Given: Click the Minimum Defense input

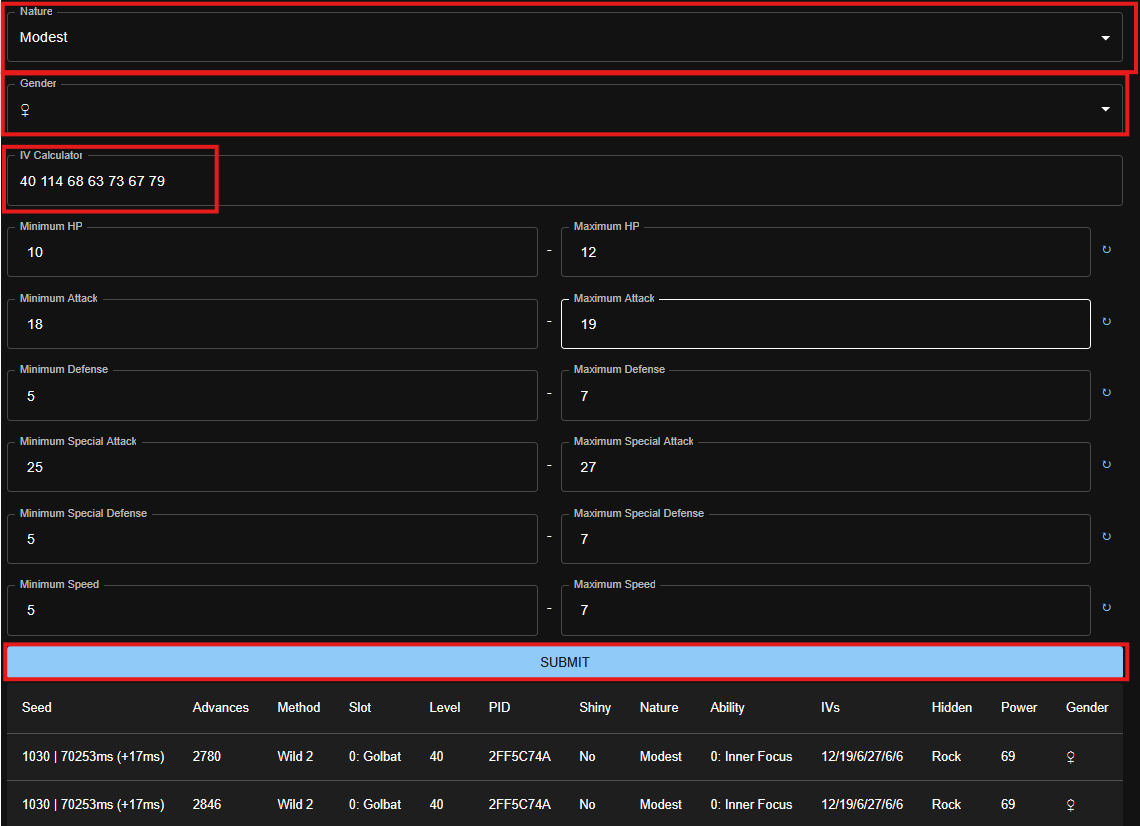Looking at the screenshot, I should 272,396.
